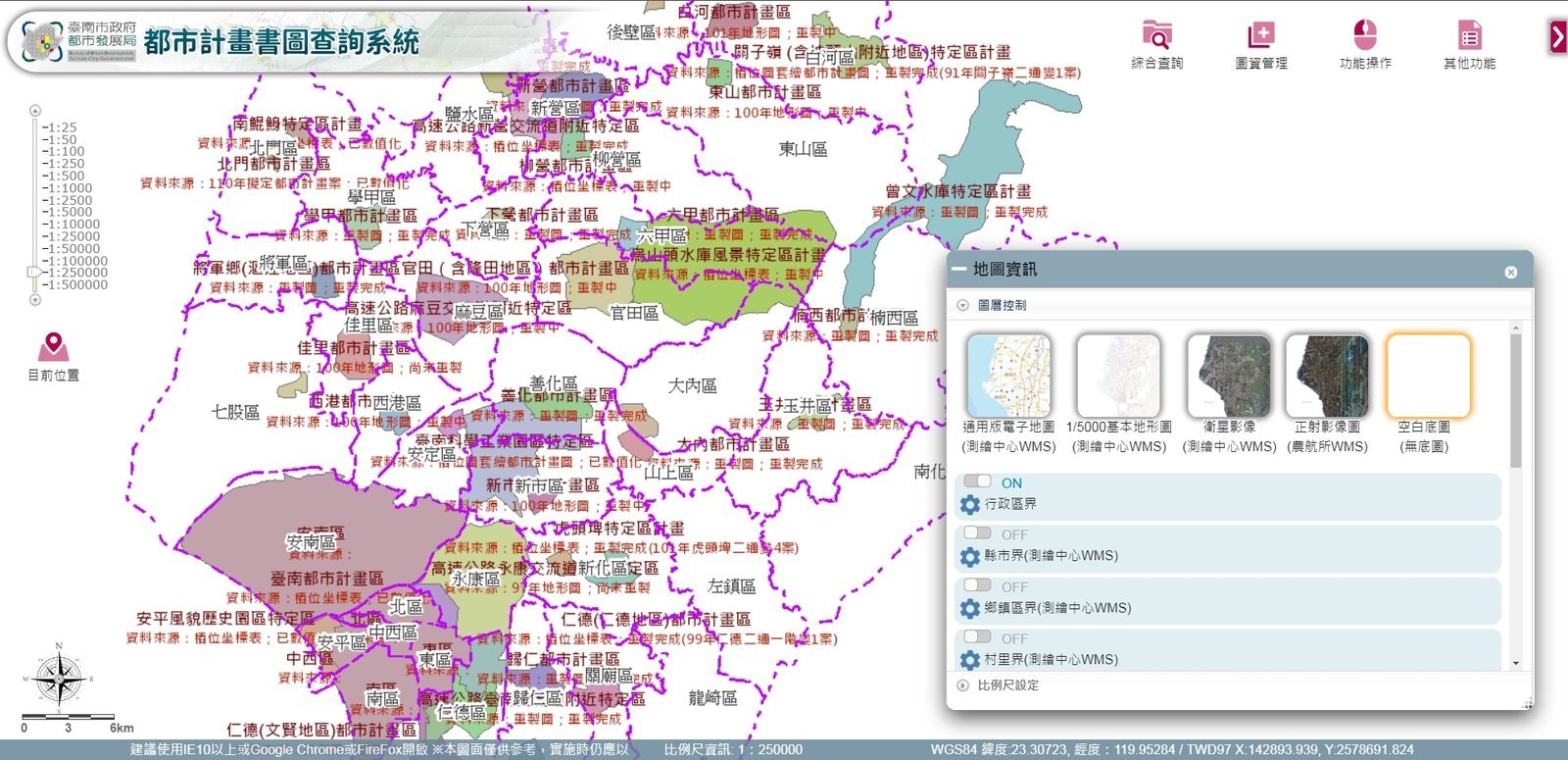Image resolution: width=1568 pixels, height=760 pixels.
Task: Collapse the right-side red arrow panel
Action: tap(1557, 36)
